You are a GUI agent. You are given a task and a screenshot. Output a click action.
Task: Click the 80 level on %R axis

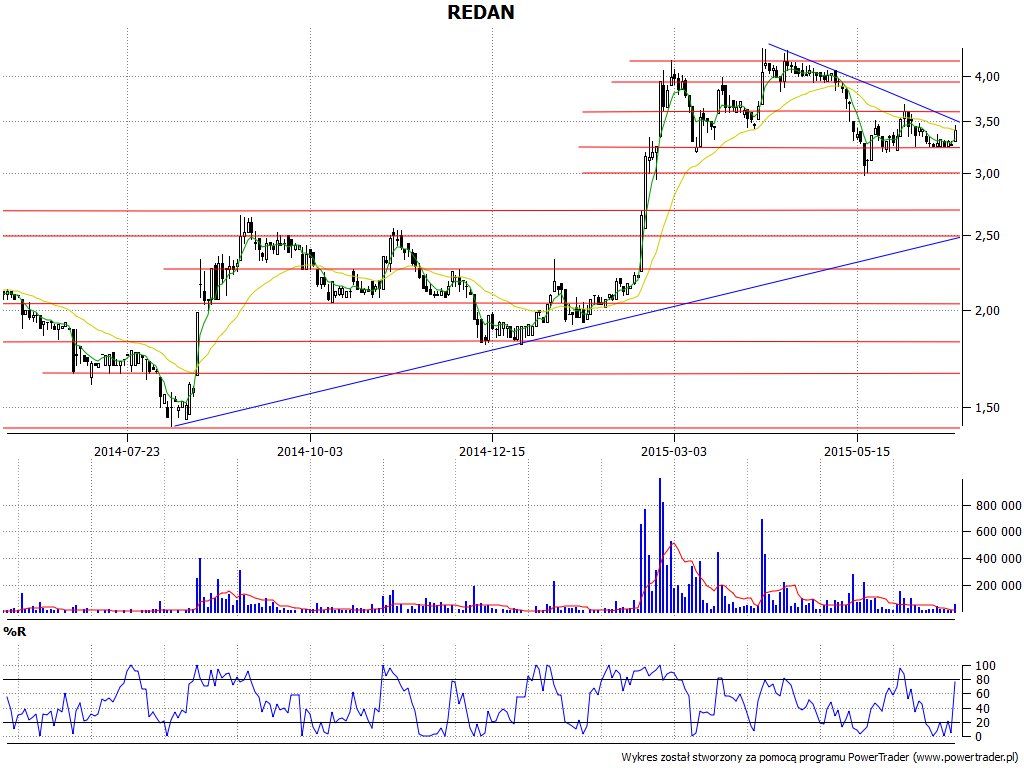(982, 680)
